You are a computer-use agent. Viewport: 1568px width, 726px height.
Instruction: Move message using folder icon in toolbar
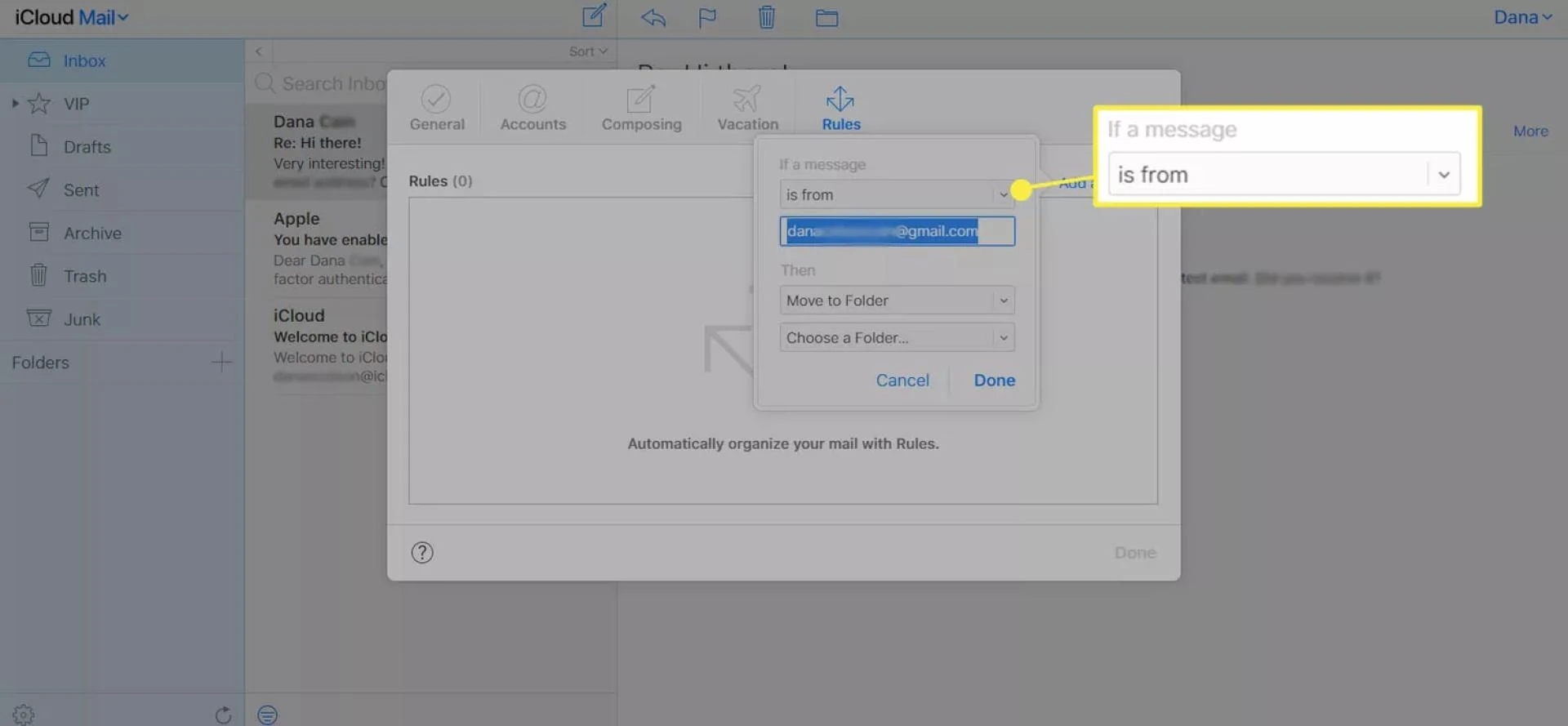(x=826, y=17)
